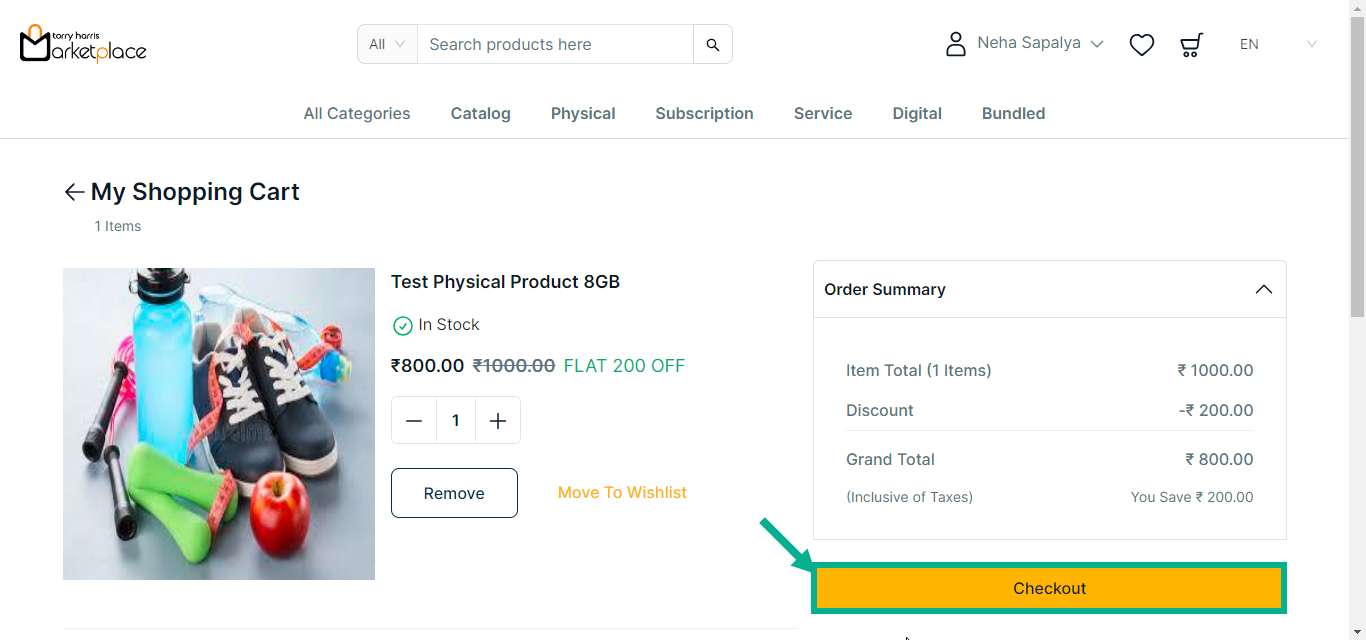Image resolution: width=1366 pixels, height=640 pixels.
Task: Click the Move To Wishlist link
Action: pyautogui.click(x=622, y=493)
